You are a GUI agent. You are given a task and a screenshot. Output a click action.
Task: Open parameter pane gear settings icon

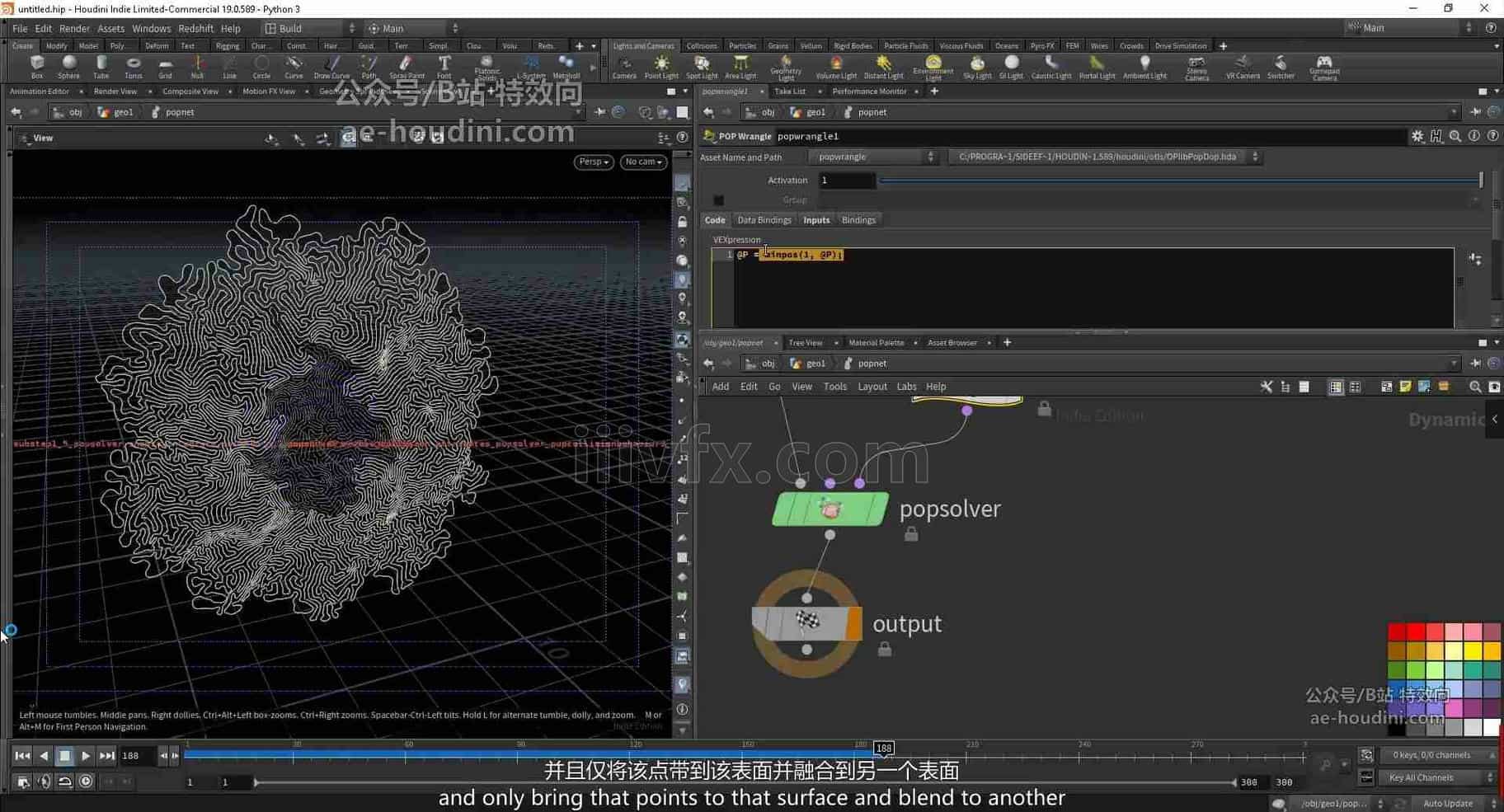[1417, 136]
